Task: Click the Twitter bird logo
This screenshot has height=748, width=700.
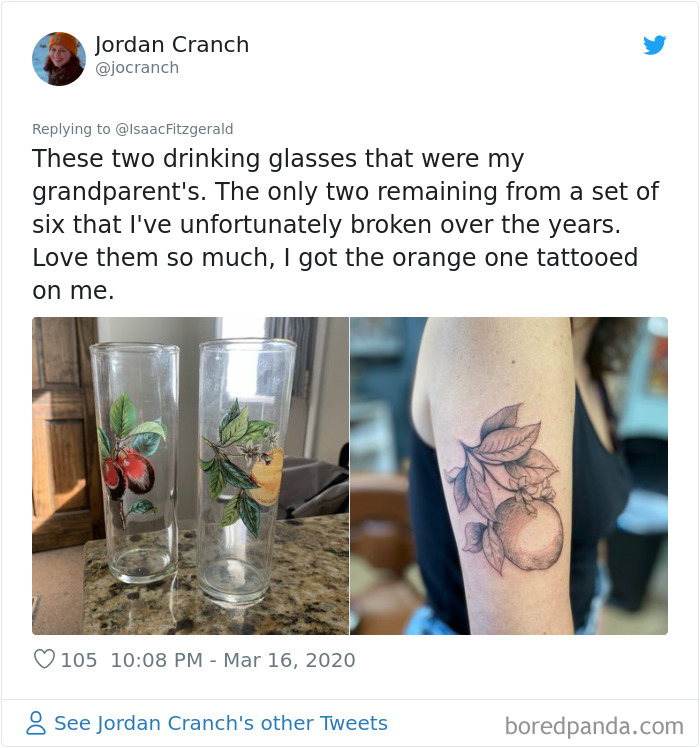Action: [654, 45]
